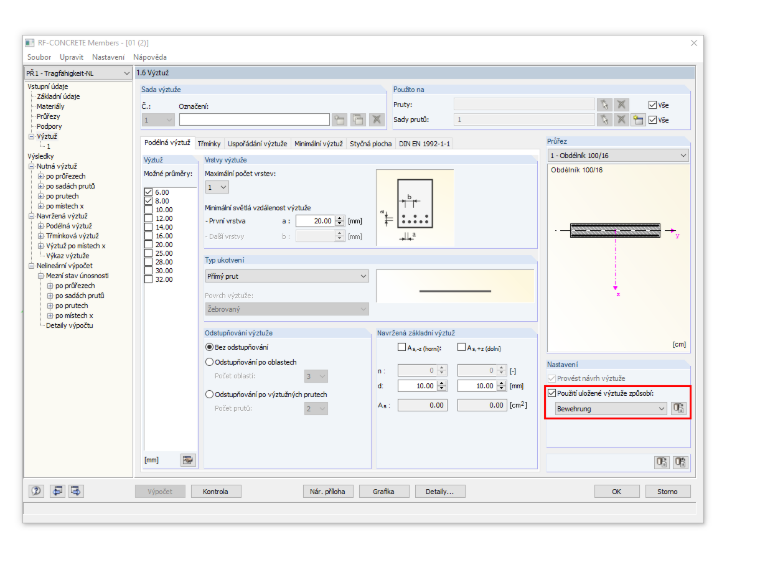The image size is (760, 570).
Task: Click the saved reinforcement template icon beside Bewehrung
Action: pos(679,408)
